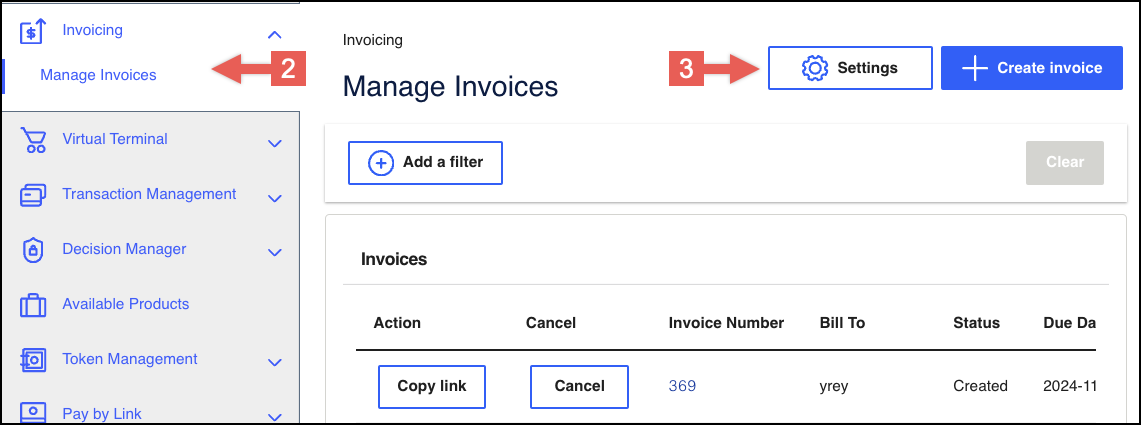This screenshot has height=425, width=1141.
Task: Click the Available Products briefcase icon
Action: pyautogui.click(x=34, y=305)
